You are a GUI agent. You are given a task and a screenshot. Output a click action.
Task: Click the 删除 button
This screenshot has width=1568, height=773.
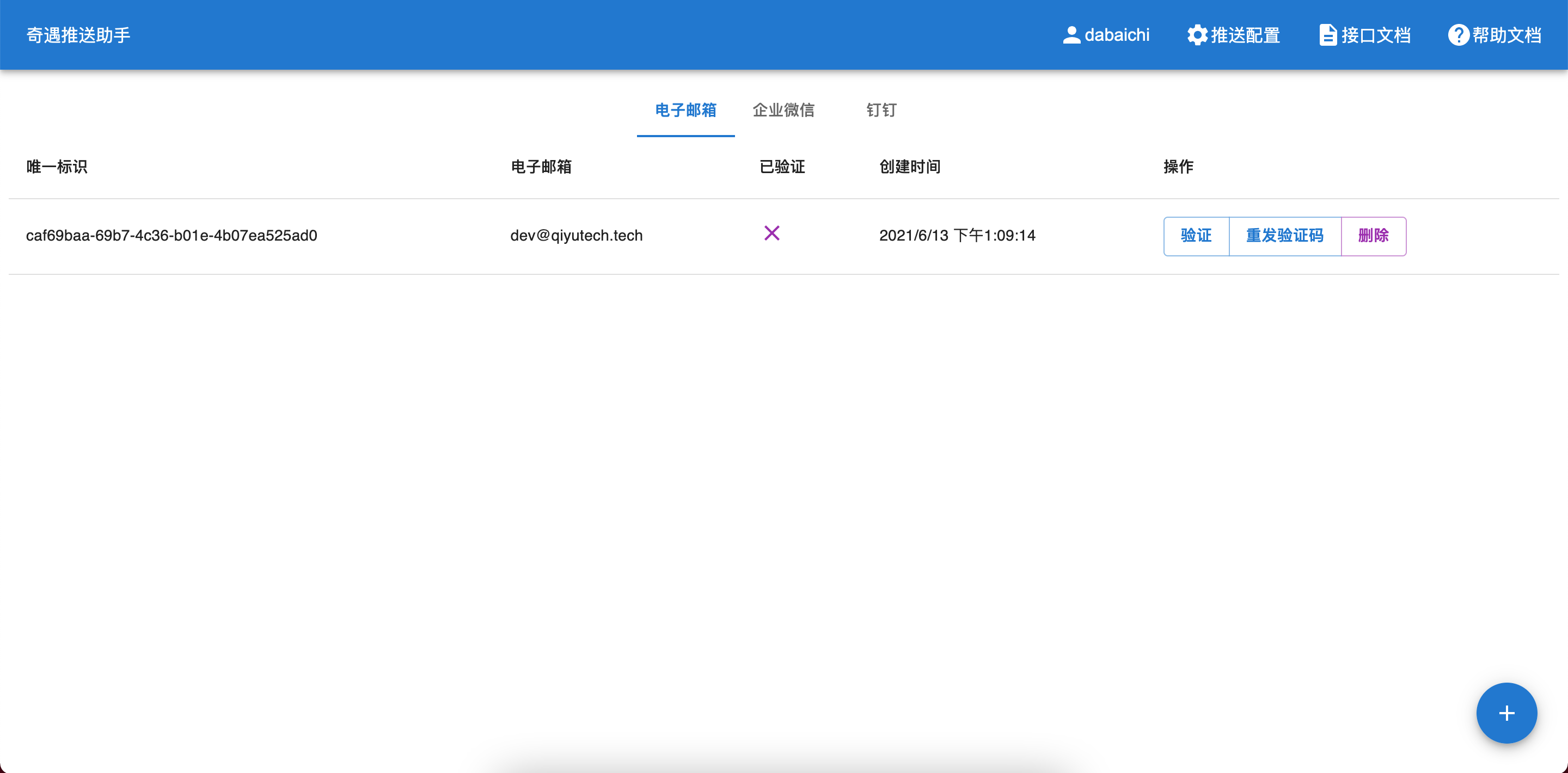click(x=1373, y=236)
